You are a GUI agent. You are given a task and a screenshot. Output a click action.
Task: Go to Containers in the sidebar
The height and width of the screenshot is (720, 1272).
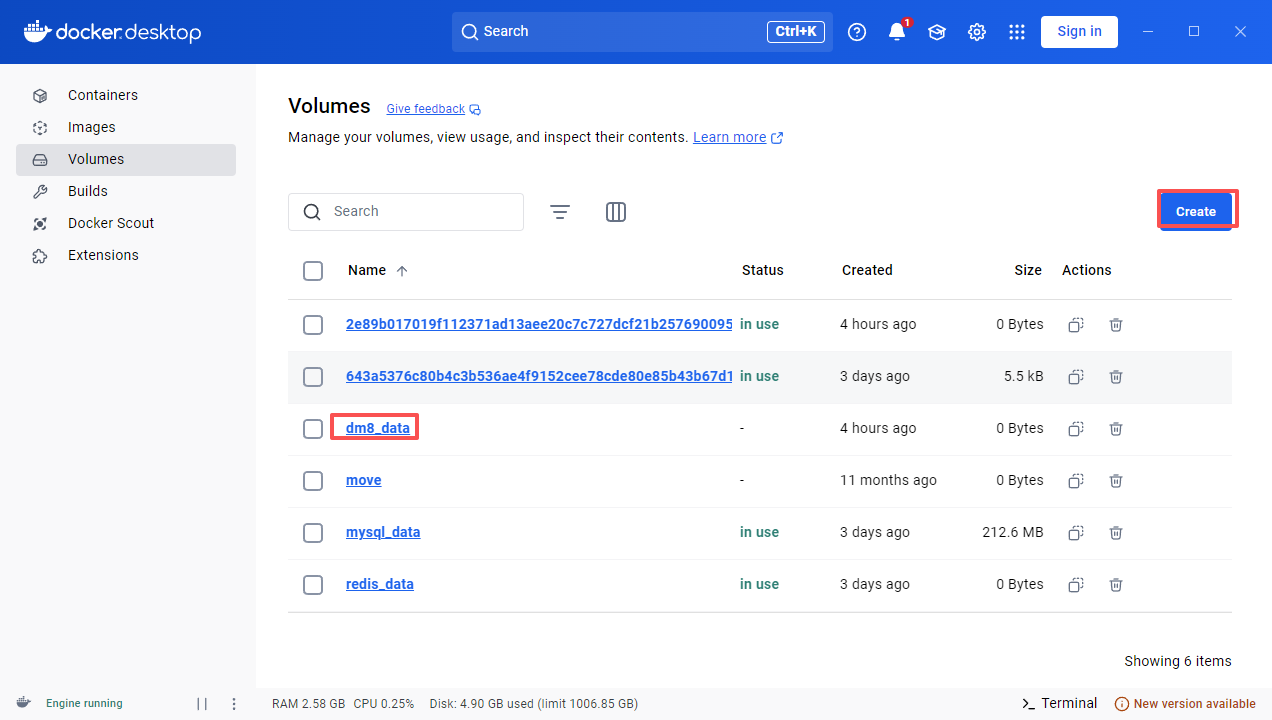click(x=126, y=96)
